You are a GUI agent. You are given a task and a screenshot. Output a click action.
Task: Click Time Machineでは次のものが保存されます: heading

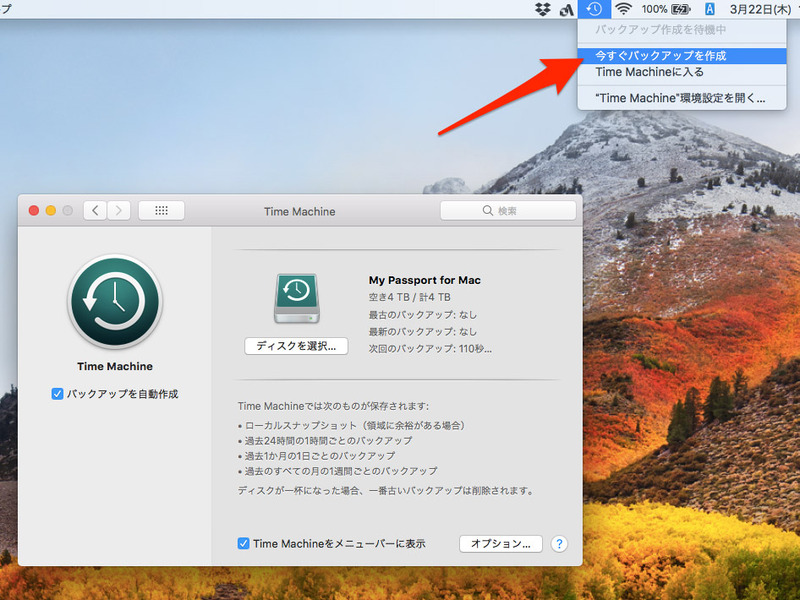click(333, 406)
